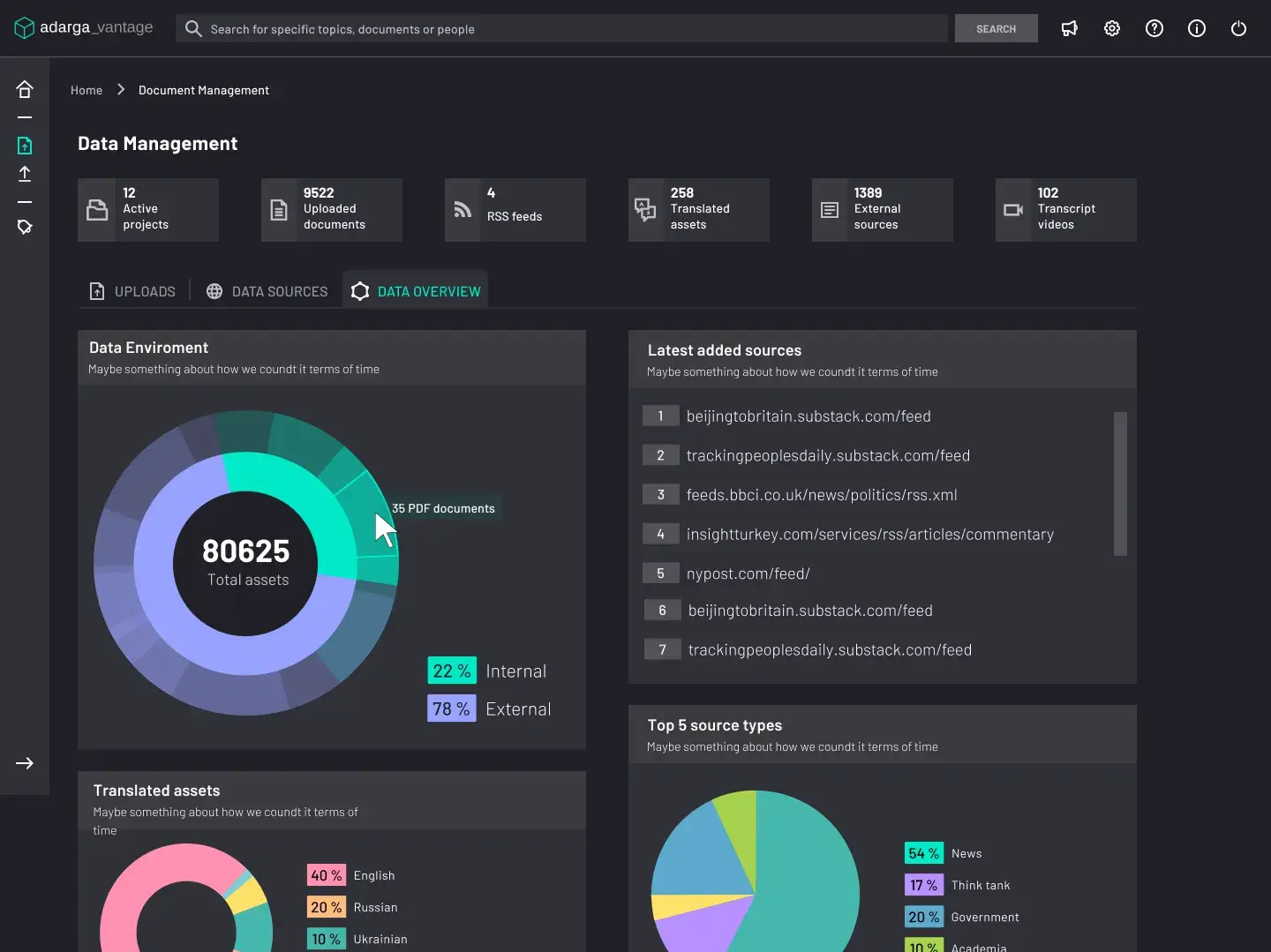Go to home via sidebar house icon
The width and height of the screenshot is (1271, 952).
coord(25,89)
